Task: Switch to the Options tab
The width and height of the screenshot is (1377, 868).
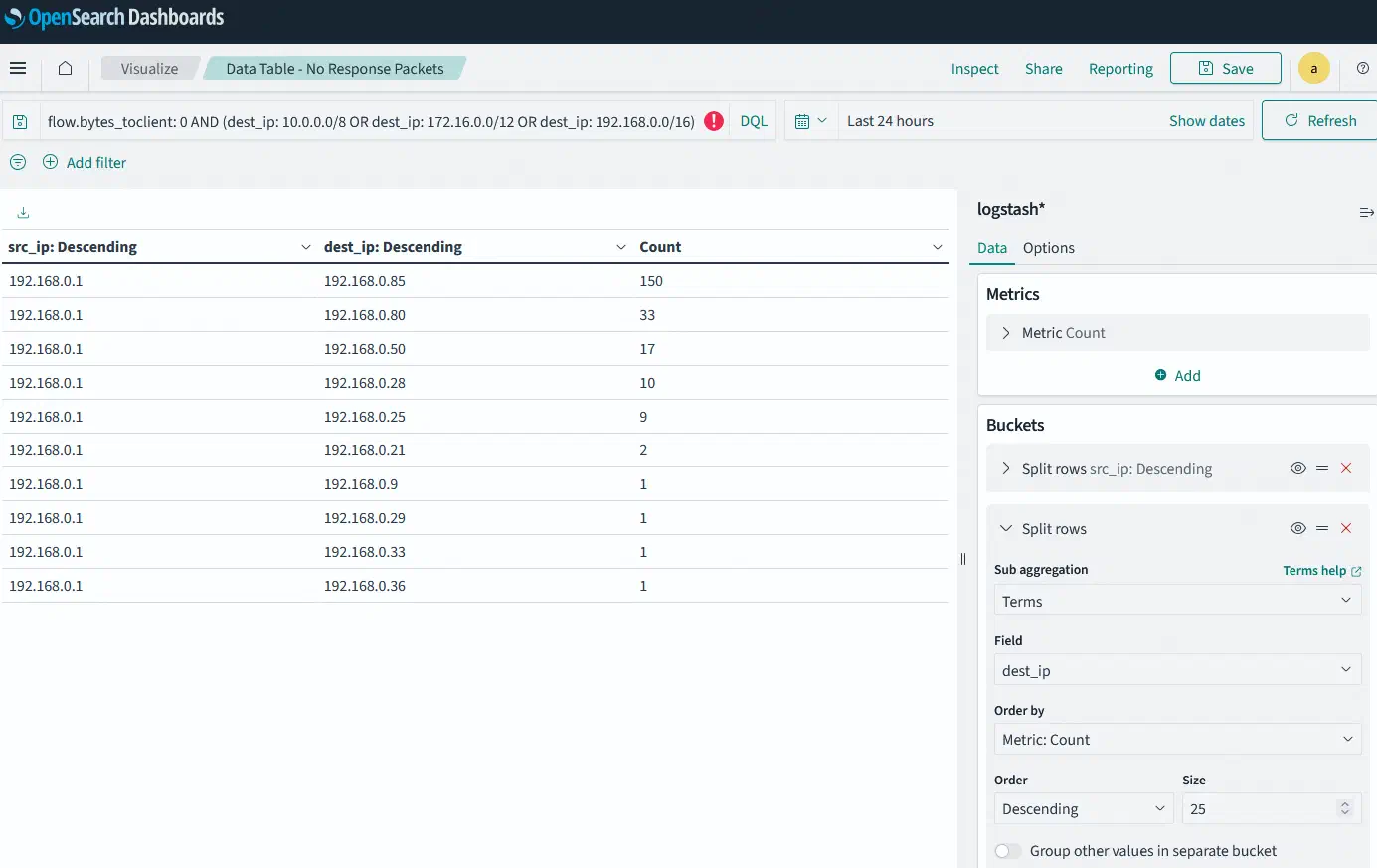Action: (x=1048, y=248)
